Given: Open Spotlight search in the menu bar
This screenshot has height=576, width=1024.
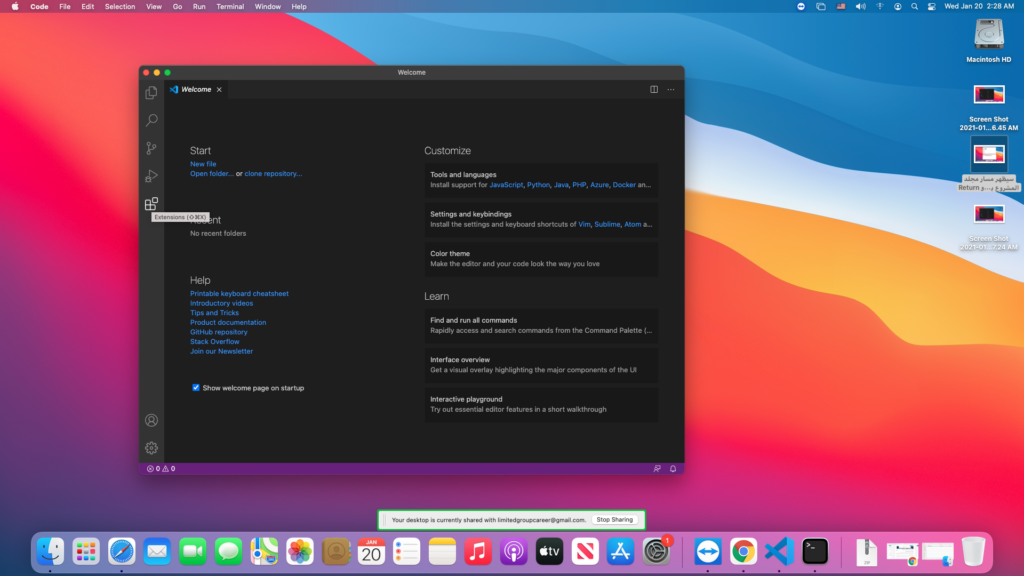Looking at the screenshot, I should pos(914,7).
